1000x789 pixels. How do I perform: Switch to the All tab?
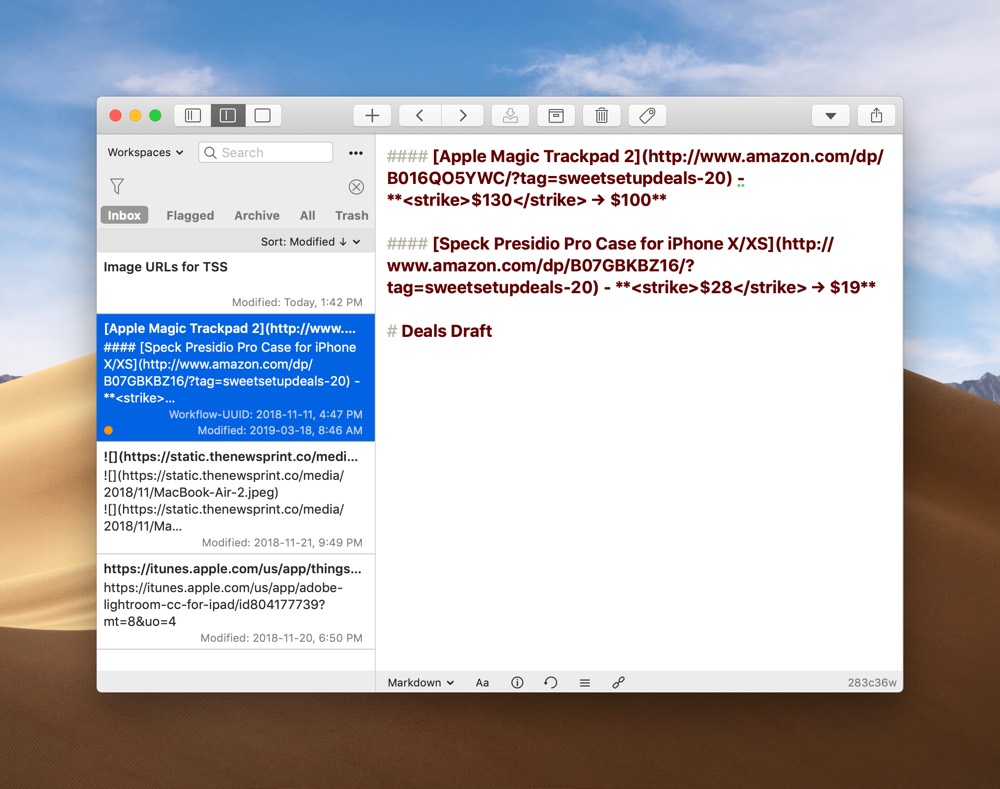307,216
